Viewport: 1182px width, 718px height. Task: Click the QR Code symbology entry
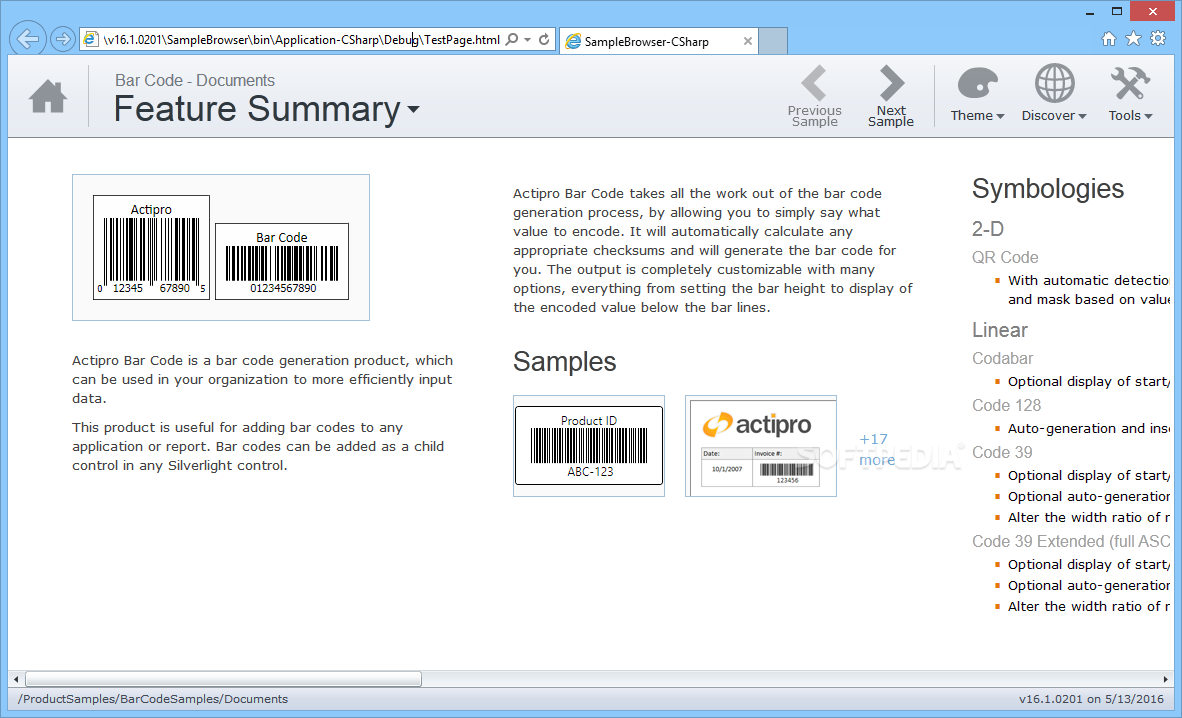tap(1005, 257)
